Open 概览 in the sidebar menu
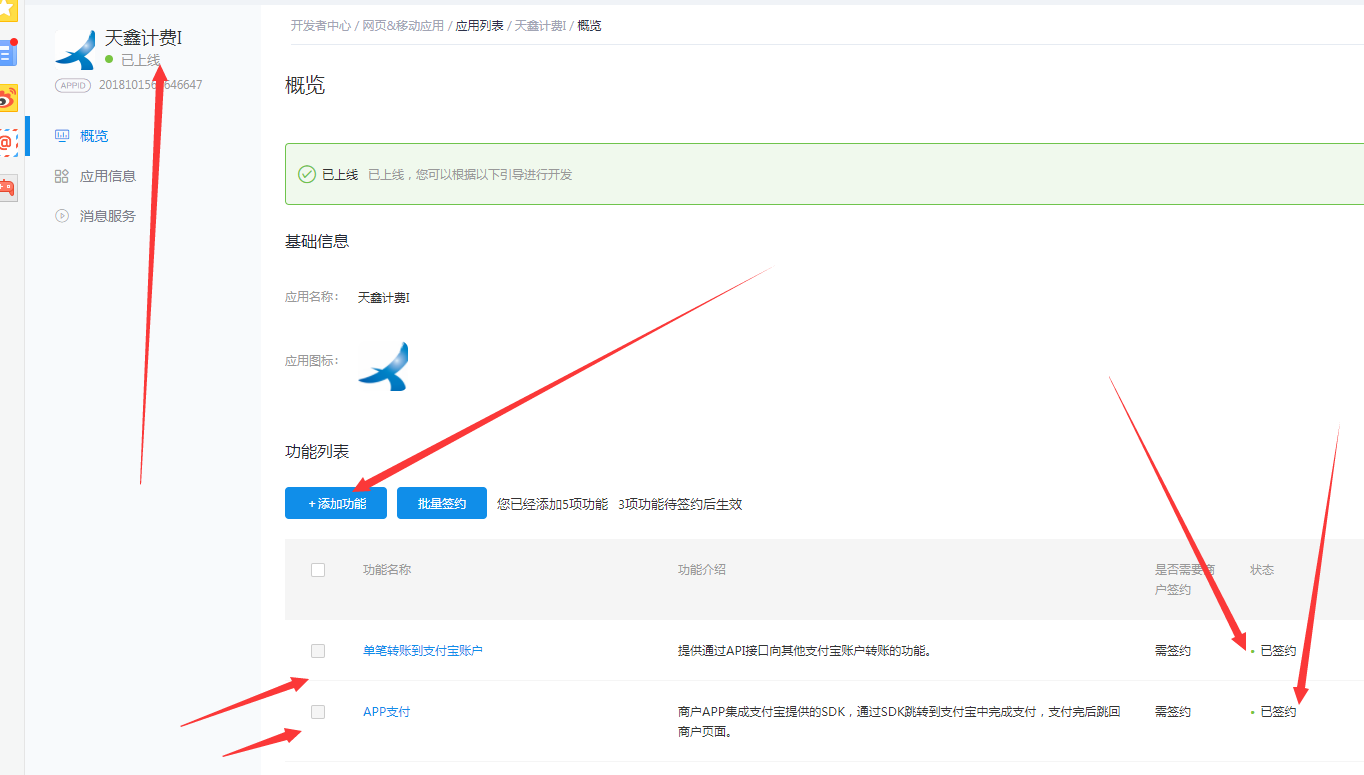 94,136
